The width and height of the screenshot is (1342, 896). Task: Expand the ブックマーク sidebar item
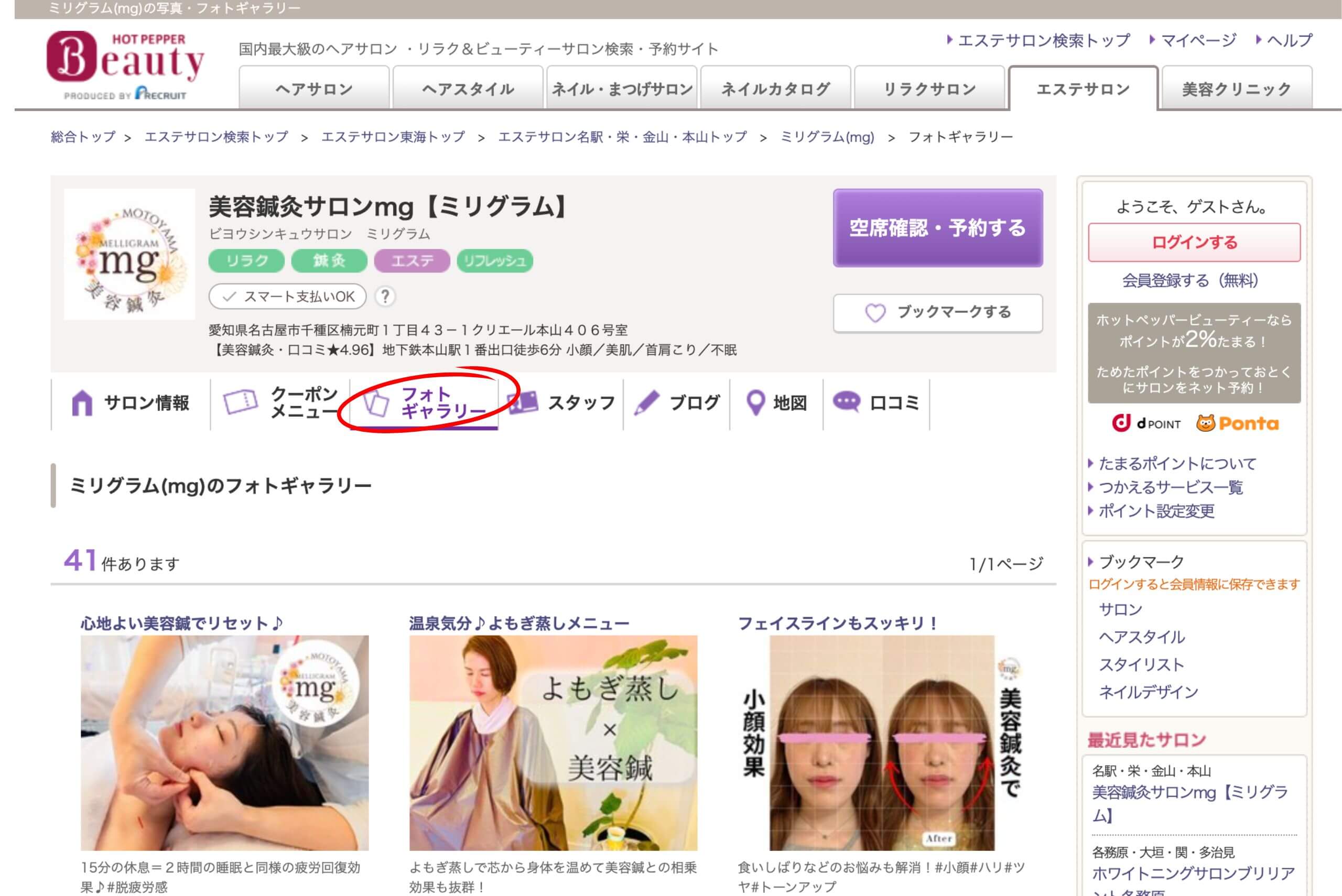[1141, 561]
